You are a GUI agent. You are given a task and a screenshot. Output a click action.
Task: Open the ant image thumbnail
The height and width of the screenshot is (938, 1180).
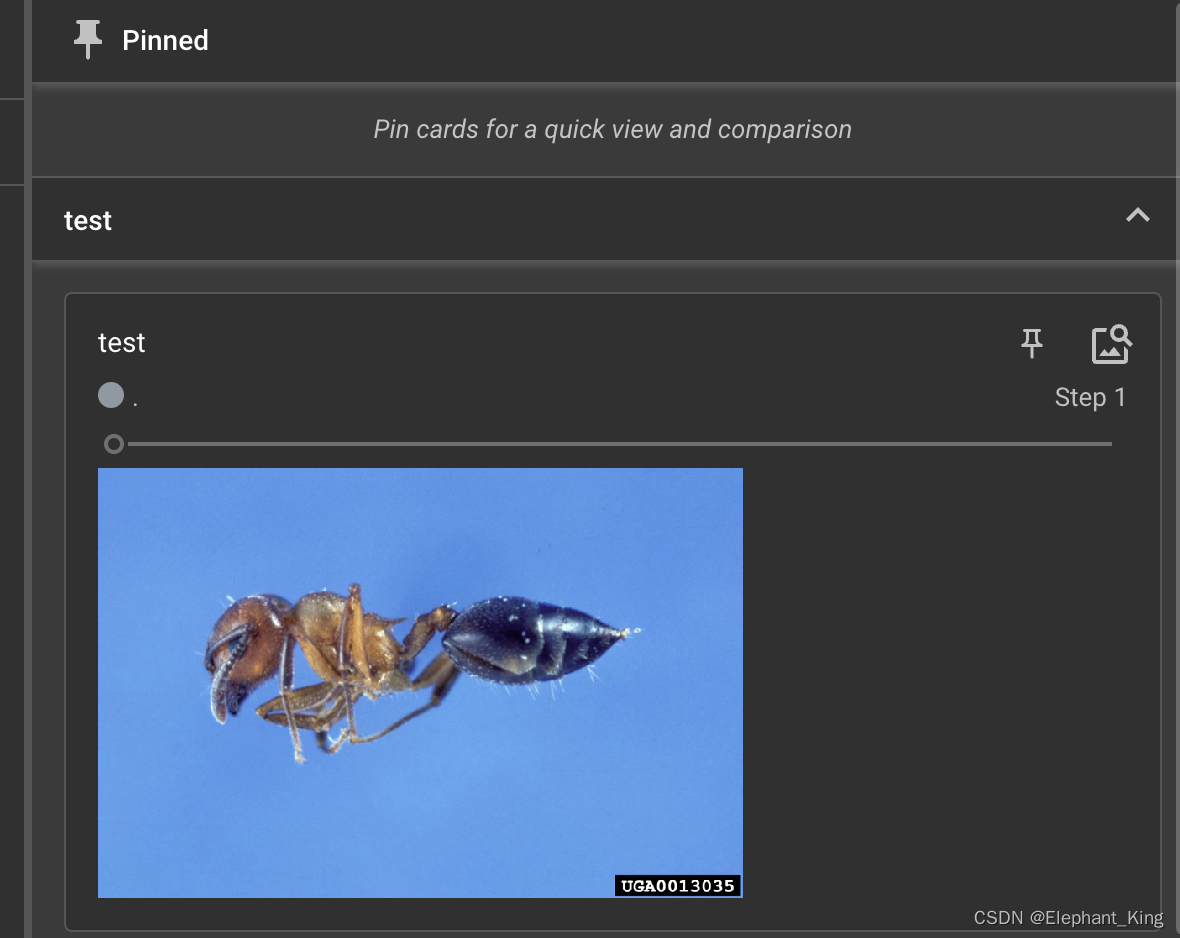(420, 682)
